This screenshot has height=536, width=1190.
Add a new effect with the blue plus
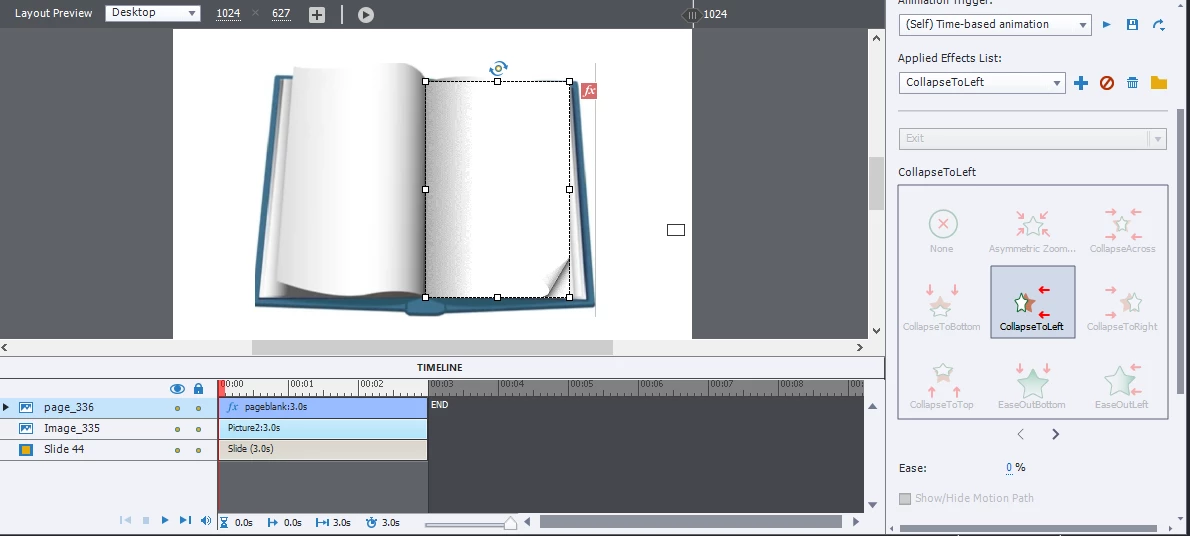(x=1081, y=83)
